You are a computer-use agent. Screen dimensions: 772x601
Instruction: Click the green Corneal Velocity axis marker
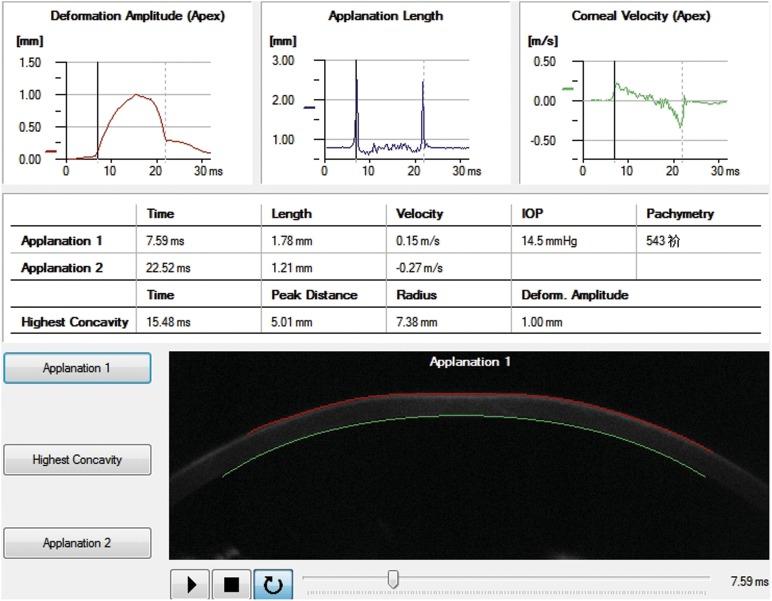tap(568, 89)
